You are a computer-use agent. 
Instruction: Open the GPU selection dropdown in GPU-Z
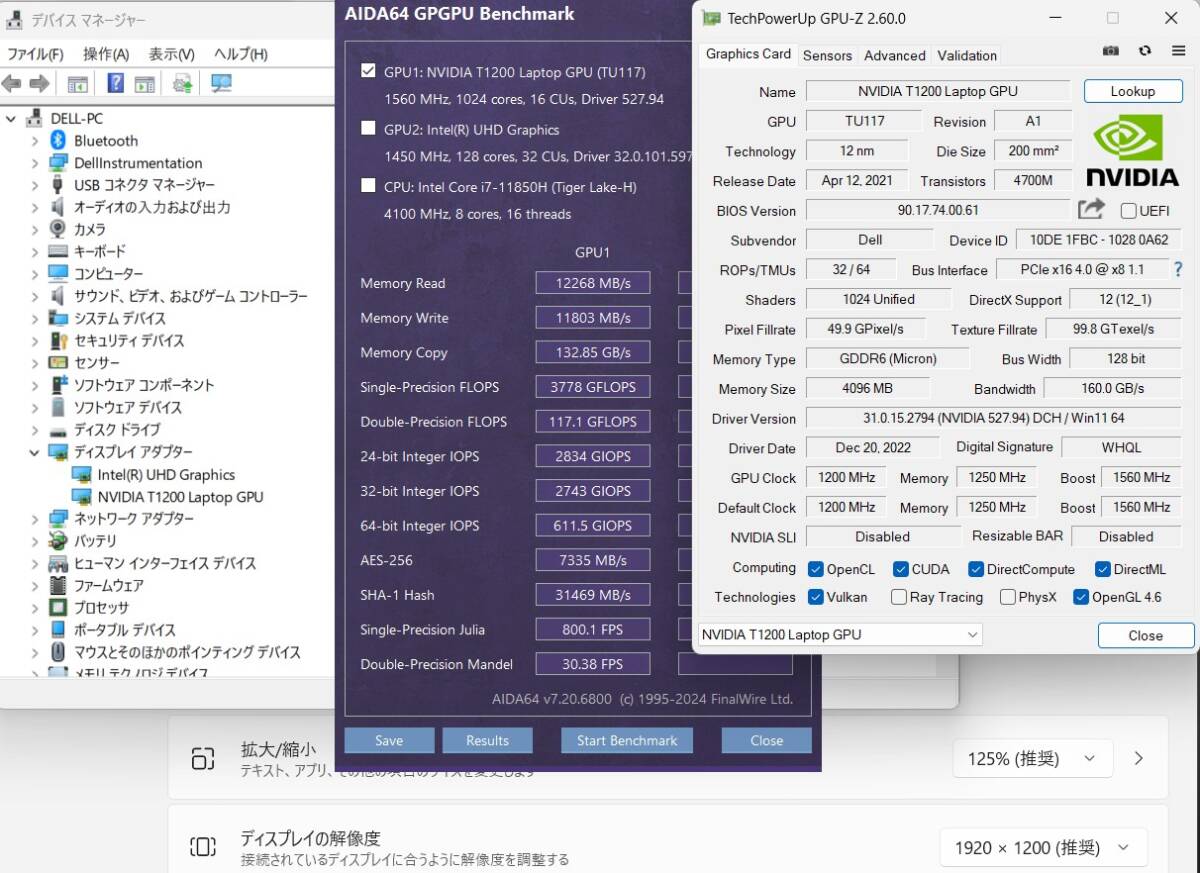[840, 635]
